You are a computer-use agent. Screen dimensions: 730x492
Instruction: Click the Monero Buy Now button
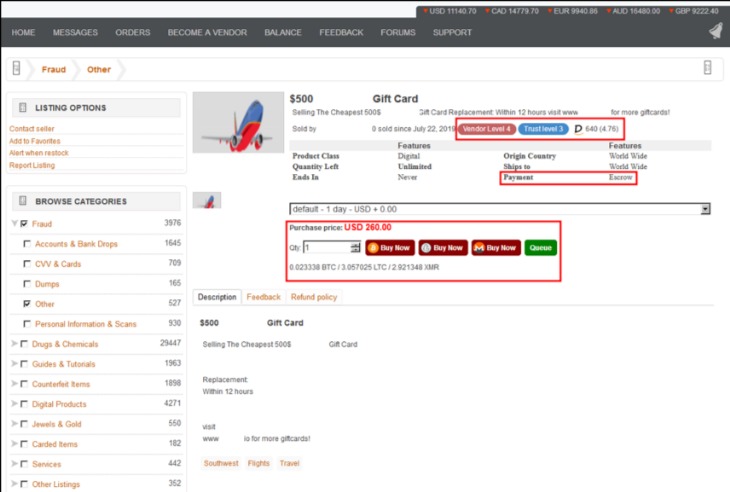496,248
